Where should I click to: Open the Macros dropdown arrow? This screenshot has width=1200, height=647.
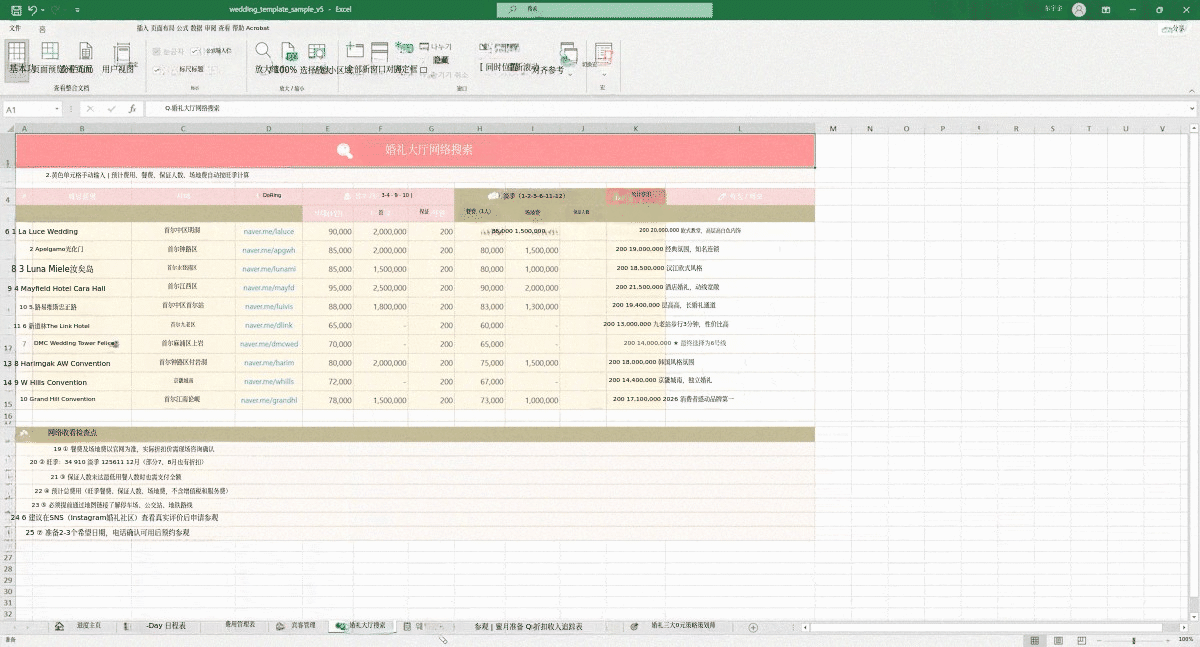point(604,74)
